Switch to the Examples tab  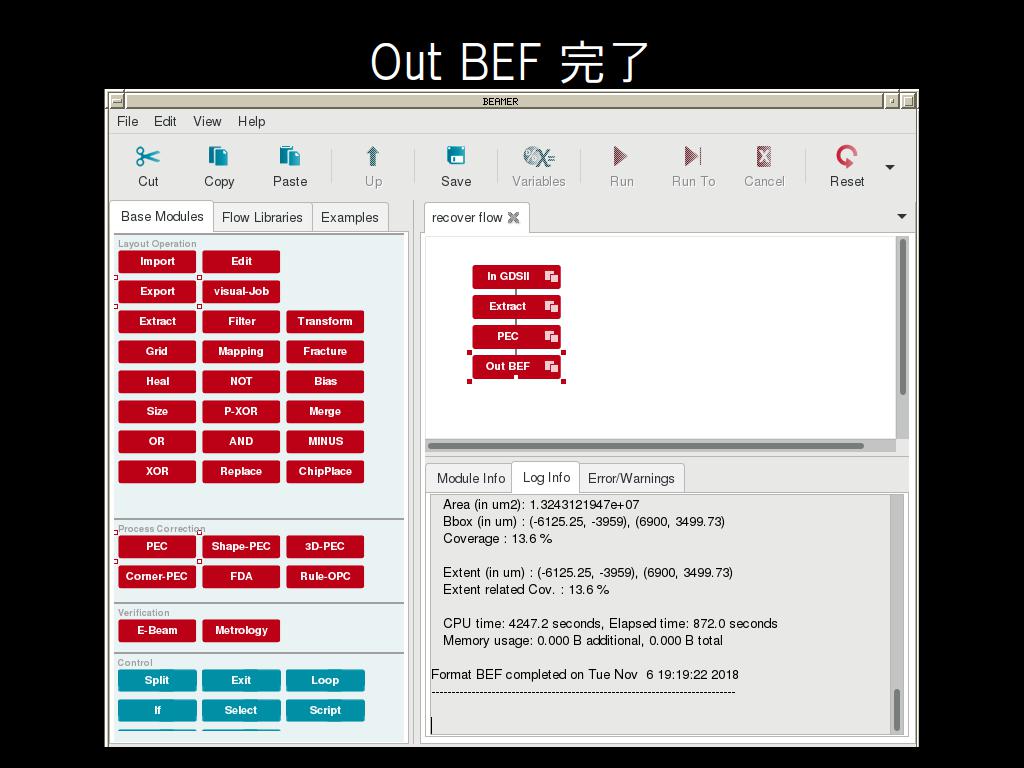(x=349, y=217)
